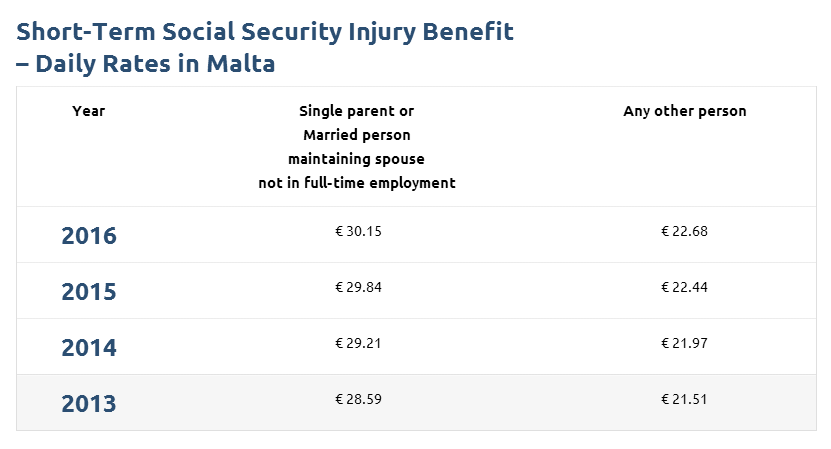Click the Single parent or header line

click(356, 111)
